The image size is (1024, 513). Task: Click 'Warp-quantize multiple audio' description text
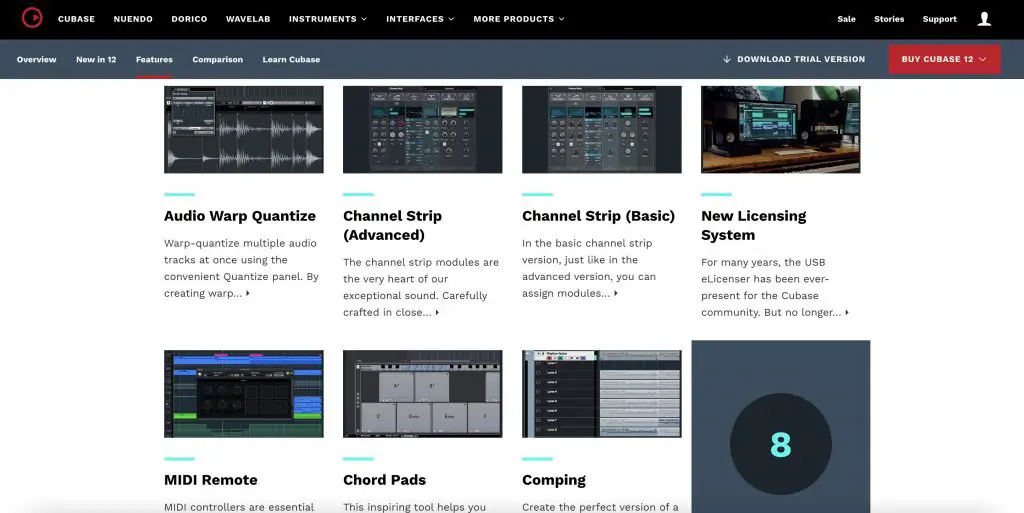[x=240, y=243]
